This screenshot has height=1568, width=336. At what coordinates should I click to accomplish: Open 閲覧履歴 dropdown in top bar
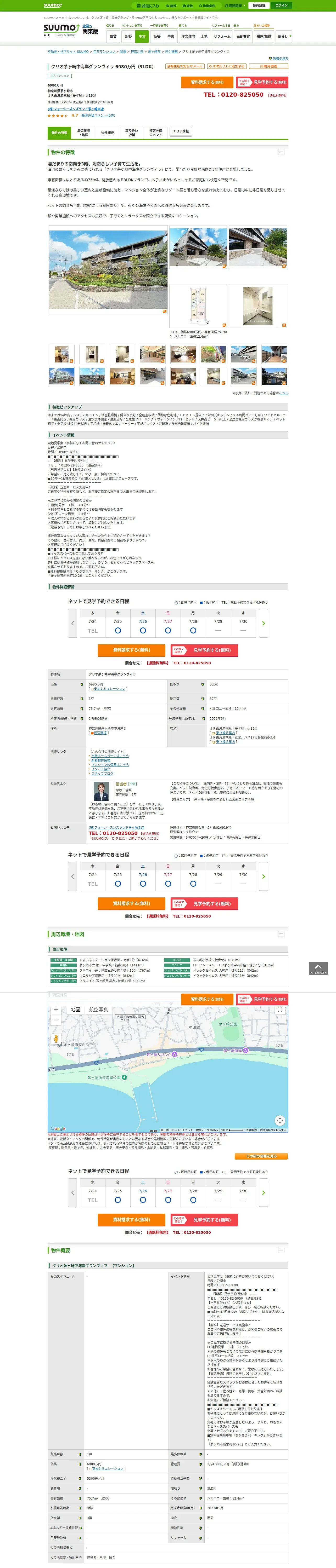point(235,5)
